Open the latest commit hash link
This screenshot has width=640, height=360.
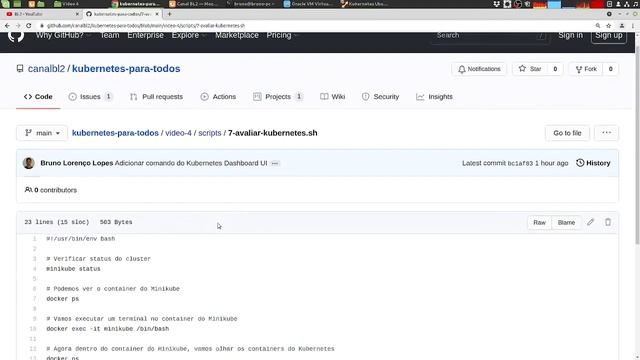point(520,163)
